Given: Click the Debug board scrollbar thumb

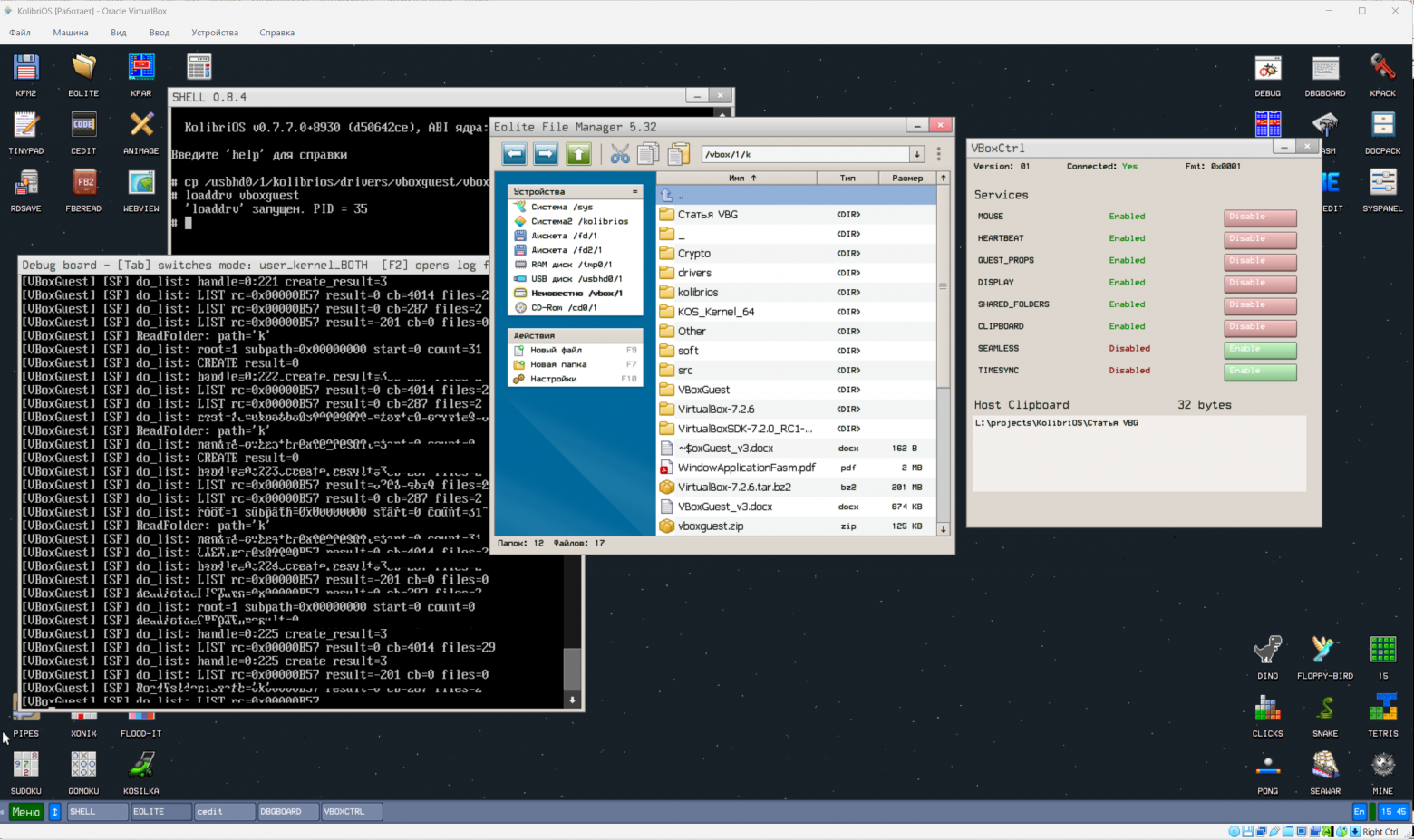Looking at the screenshot, I should (572, 670).
